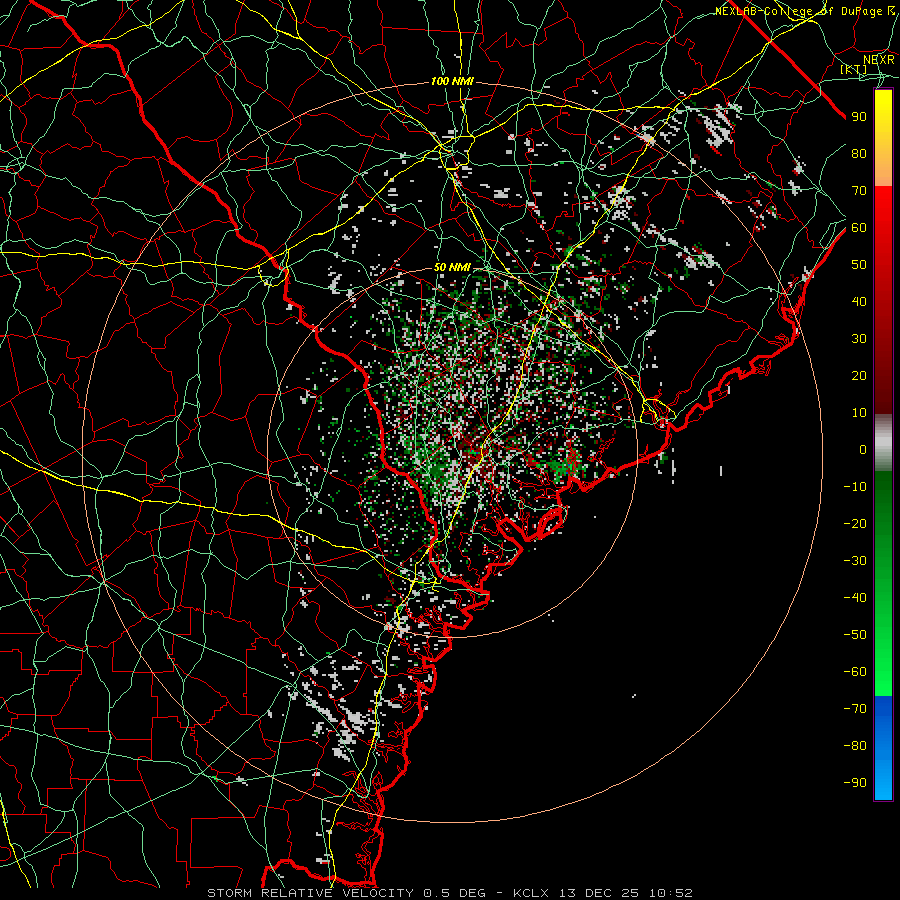Click the "KCLX" radar site identifier
900x900 pixels.
(531, 893)
